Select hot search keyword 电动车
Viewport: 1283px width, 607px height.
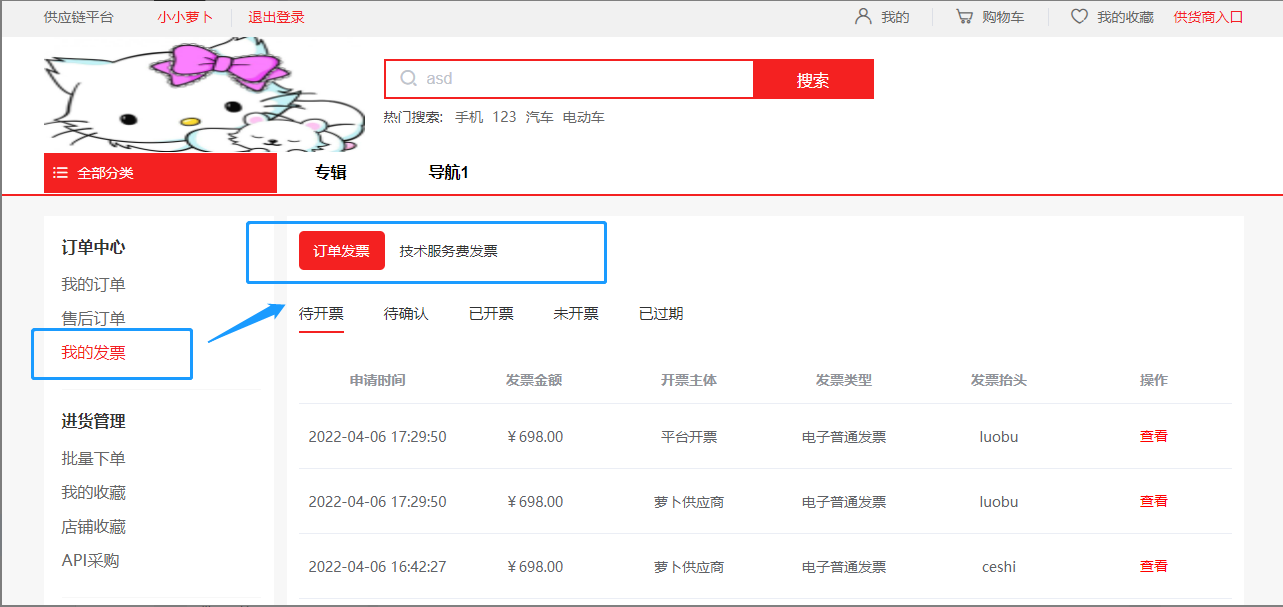coord(583,117)
